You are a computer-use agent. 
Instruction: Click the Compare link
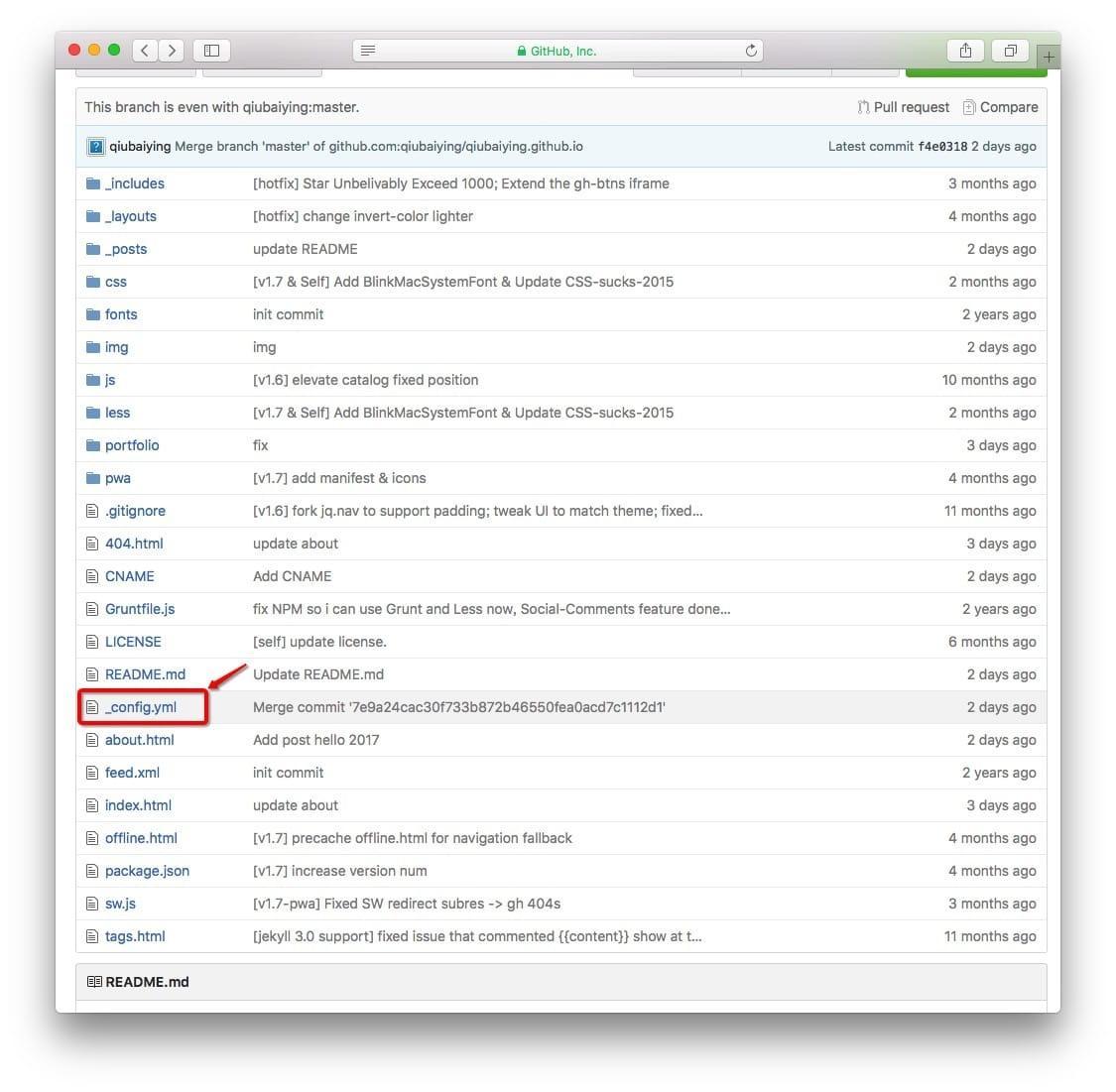(x=1008, y=107)
